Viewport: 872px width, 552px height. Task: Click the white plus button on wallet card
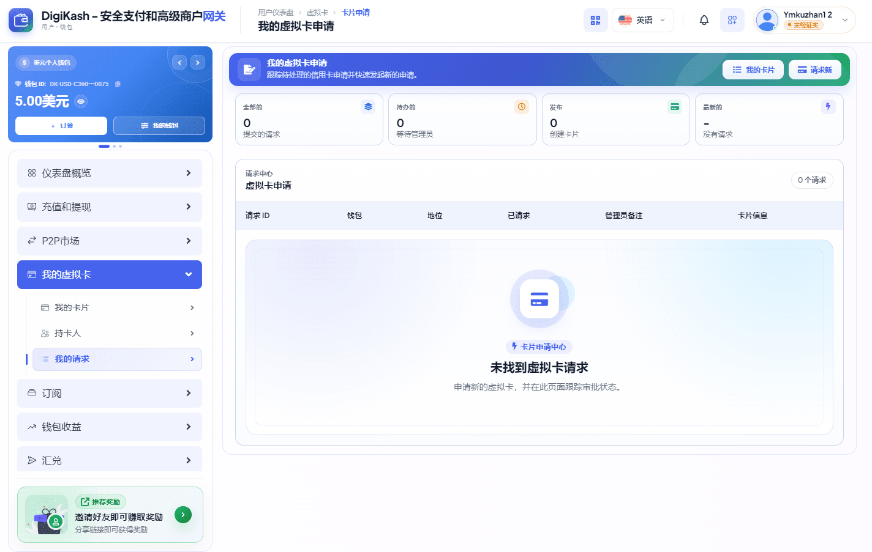pos(61,126)
